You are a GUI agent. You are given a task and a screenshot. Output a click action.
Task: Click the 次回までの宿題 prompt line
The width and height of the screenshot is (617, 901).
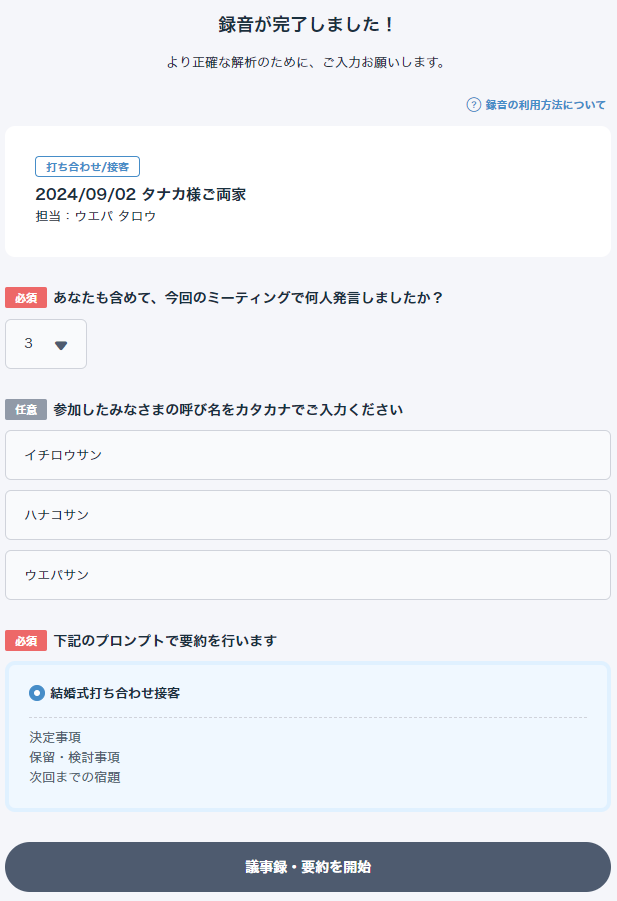click(x=75, y=777)
